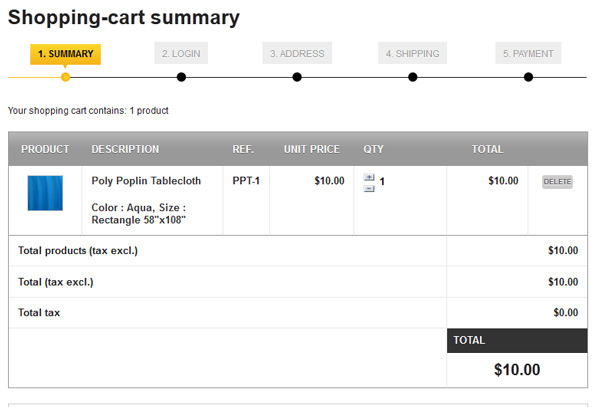Screen dimensions: 600x407
Task: Click the PPT-1 reference code
Action: click(246, 181)
